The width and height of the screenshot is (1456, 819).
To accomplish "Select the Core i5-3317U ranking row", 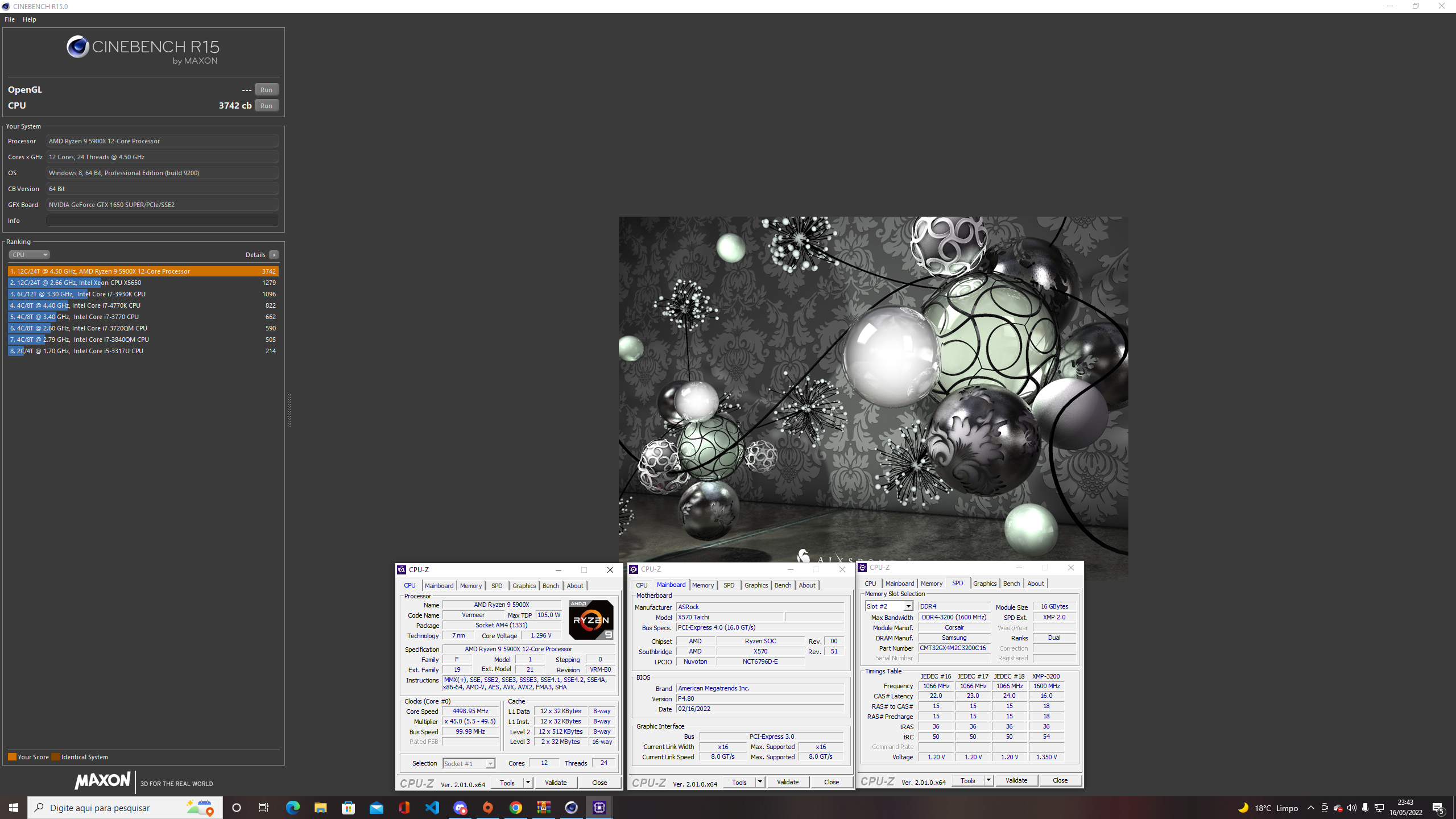I will 143,351.
